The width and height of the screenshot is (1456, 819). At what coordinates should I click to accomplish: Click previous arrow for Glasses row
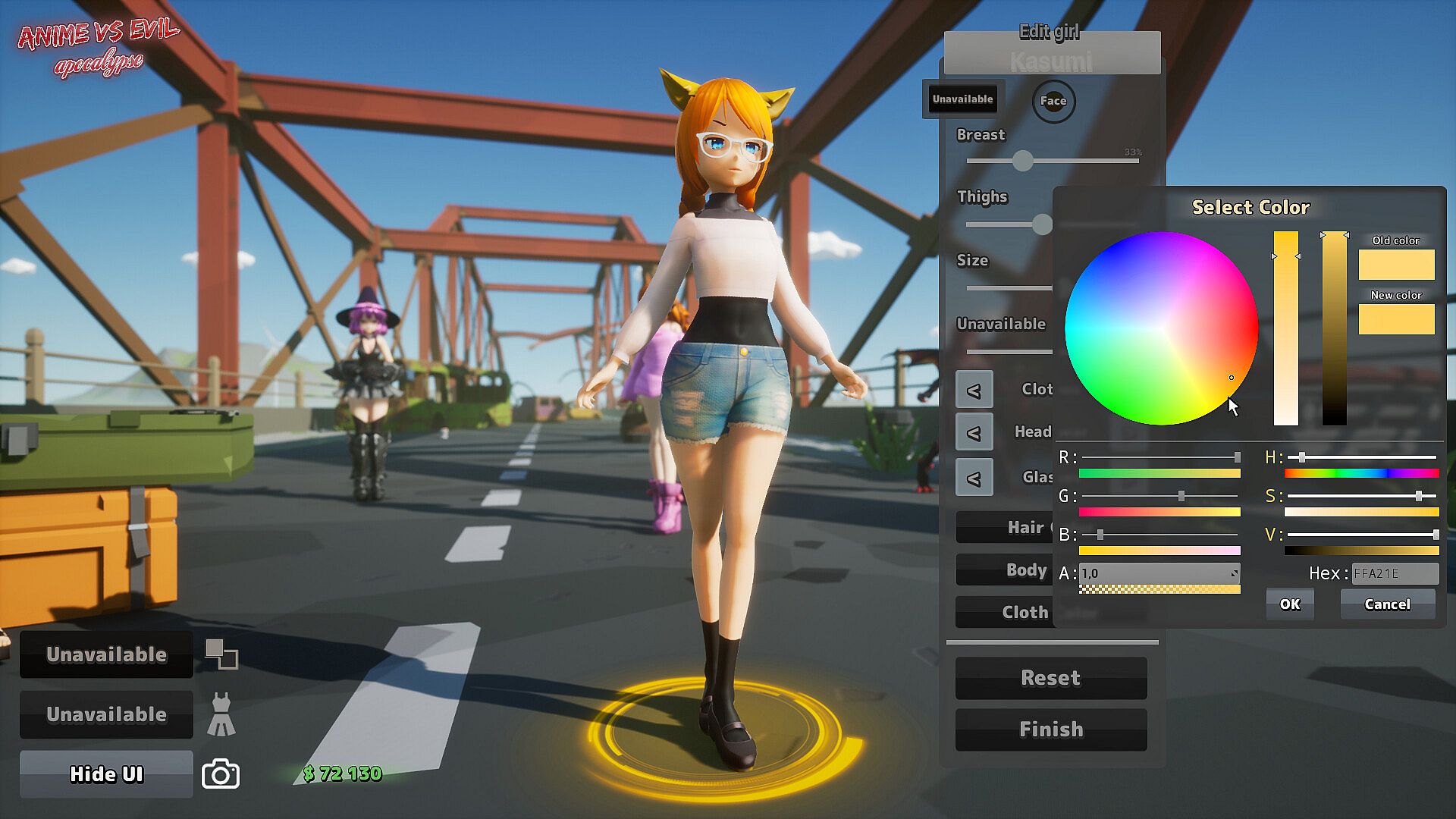(974, 478)
